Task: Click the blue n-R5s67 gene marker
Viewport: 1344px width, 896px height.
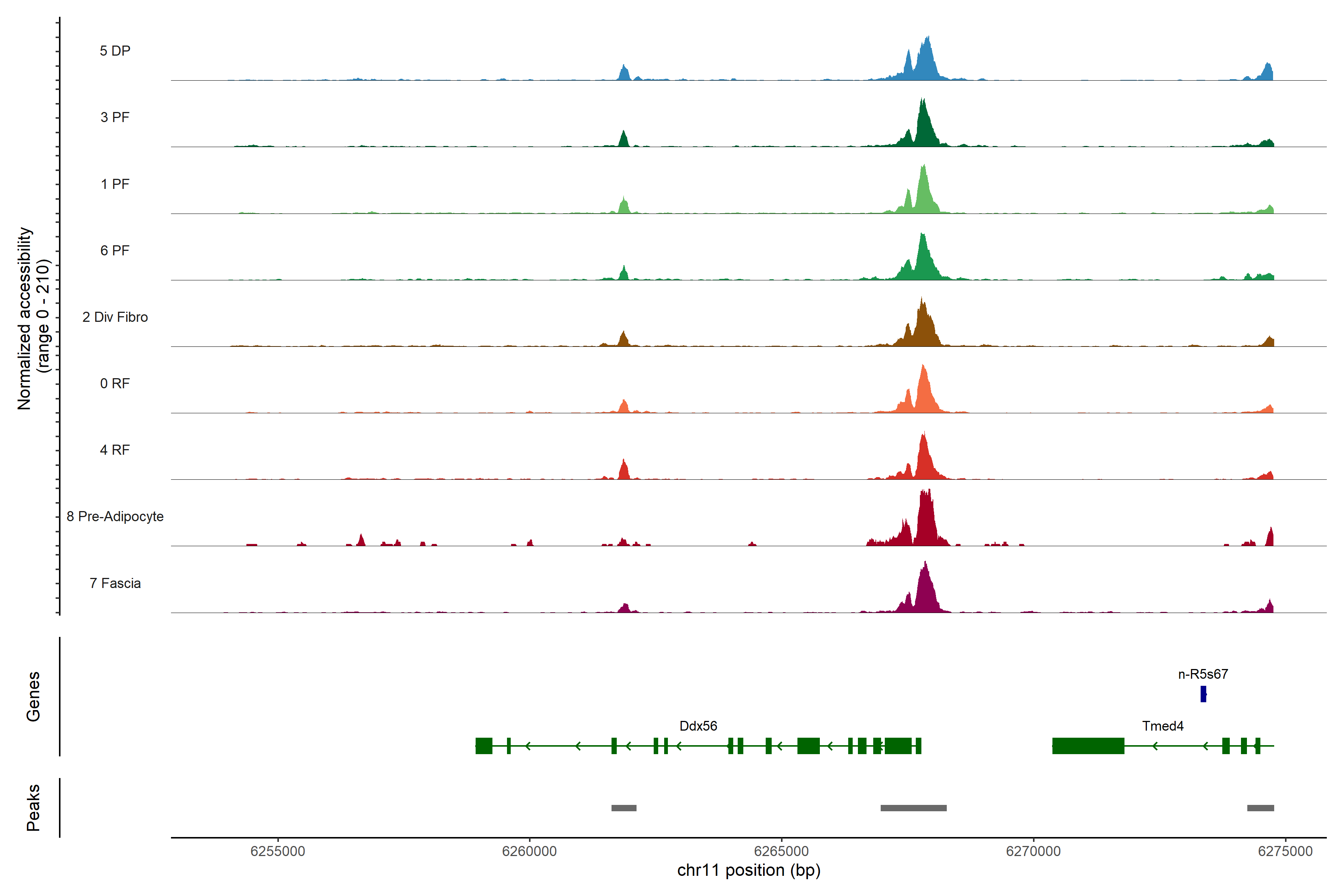Action: (x=1203, y=694)
